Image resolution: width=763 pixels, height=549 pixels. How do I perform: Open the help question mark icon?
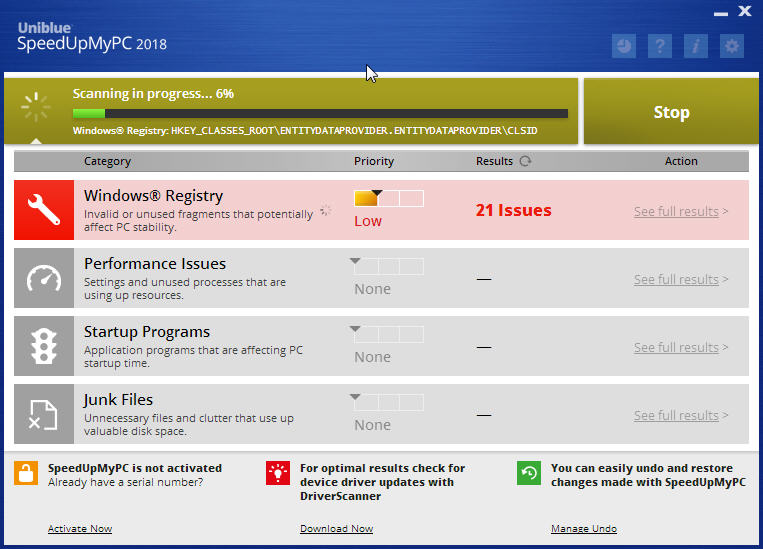tap(660, 46)
